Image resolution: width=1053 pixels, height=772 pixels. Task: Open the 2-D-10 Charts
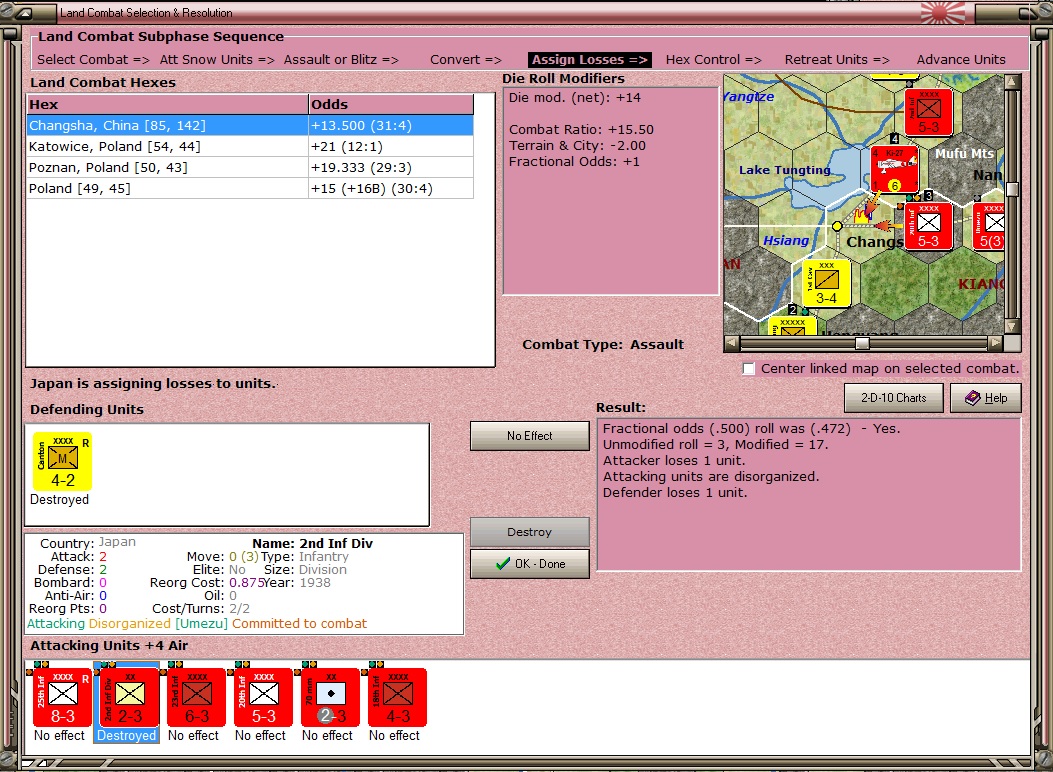click(x=893, y=398)
